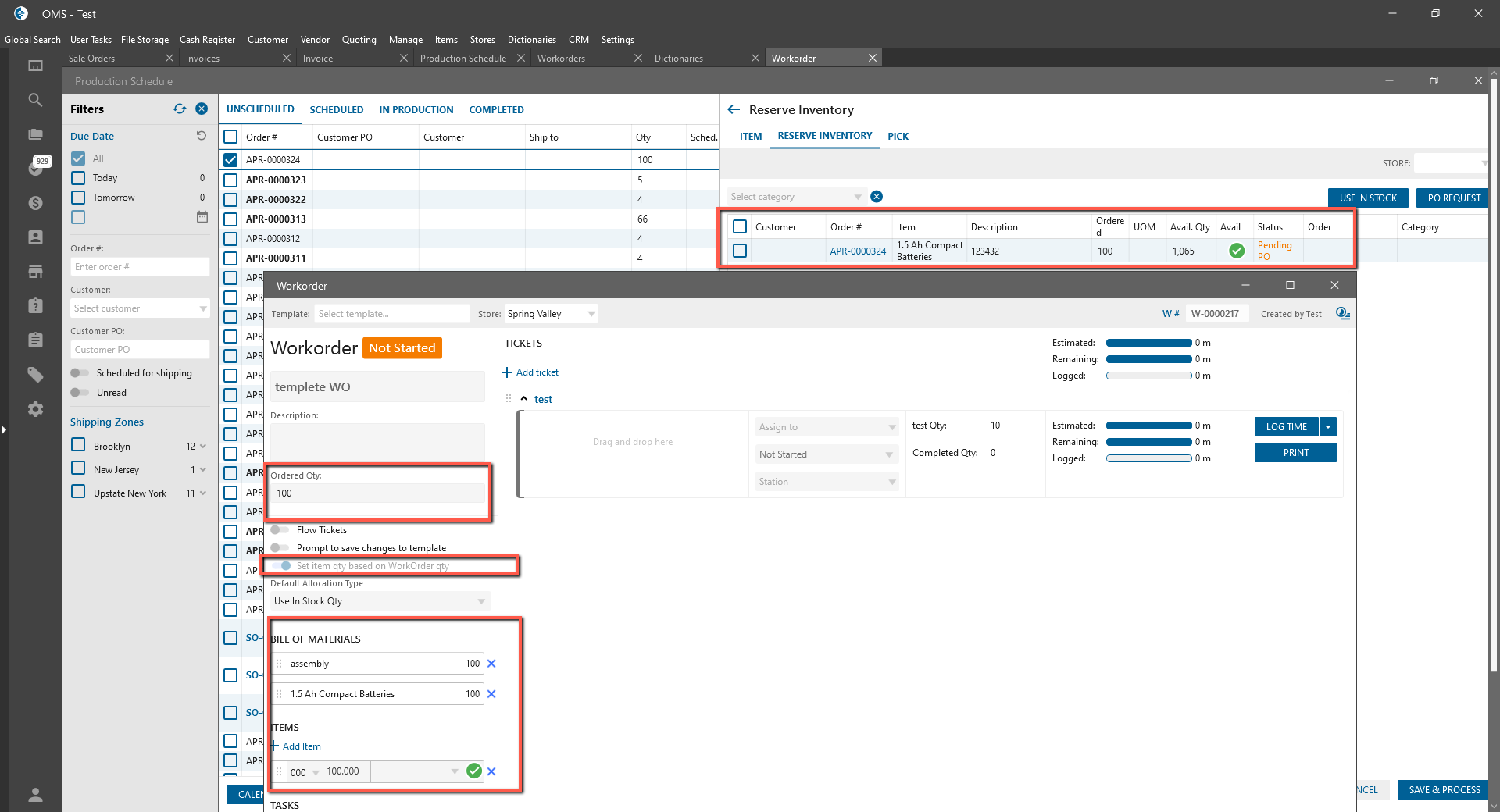
Task: Uncheck the All due date checkbox
Action: (x=78, y=158)
